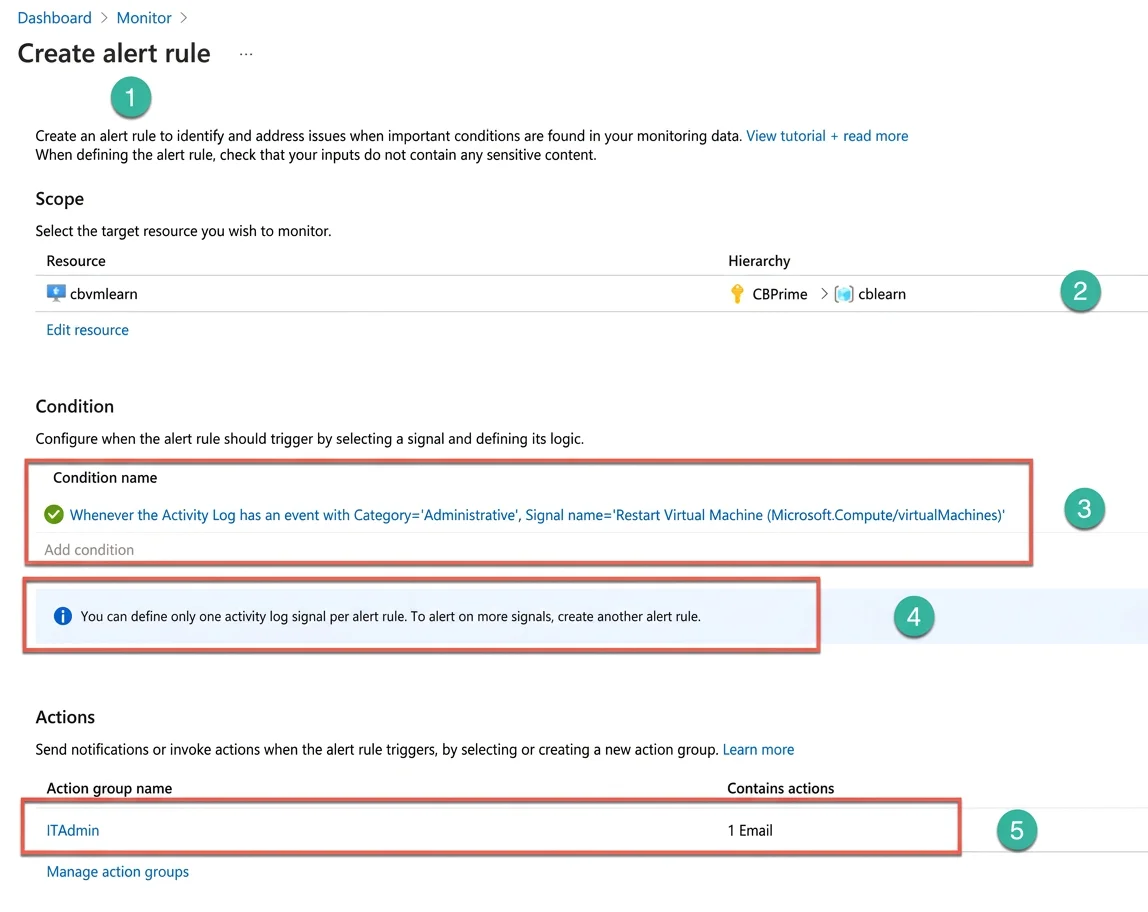Go to the Dashboard breadcrumb
1148x912 pixels.
tap(55, 18)
